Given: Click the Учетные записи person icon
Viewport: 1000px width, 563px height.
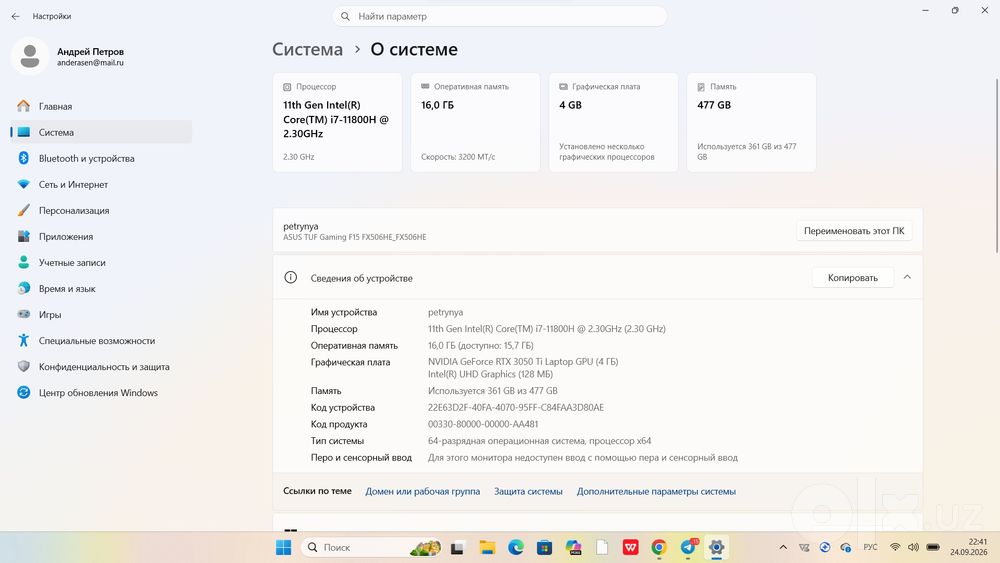Looking at the screenshot, I should 24,263.
